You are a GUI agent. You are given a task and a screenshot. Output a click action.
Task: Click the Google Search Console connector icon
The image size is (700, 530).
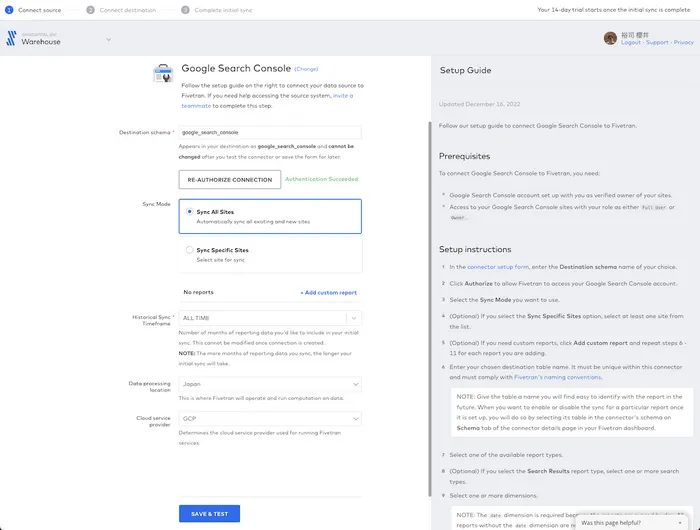tap(162, 73)
